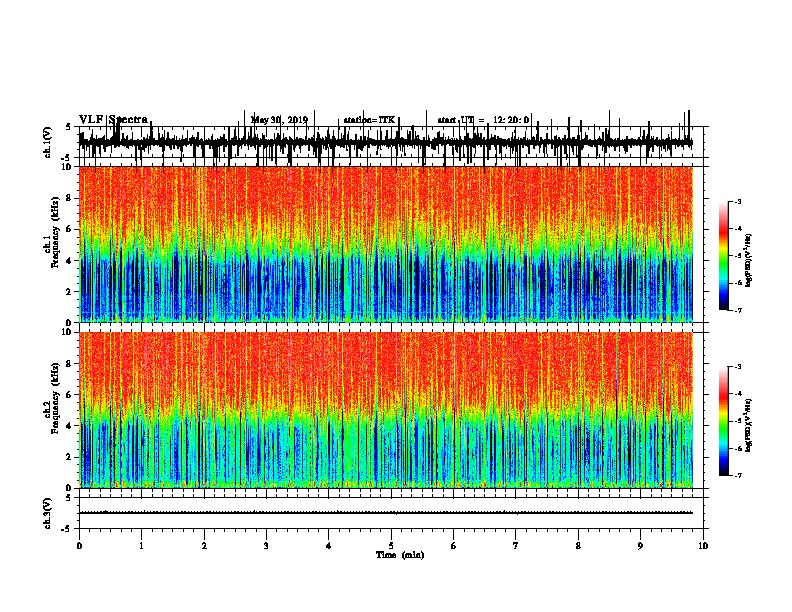The height and width of the screenshot is (612, 792).
Task: Click the -3 label on ch.1 colorbar
Action: click(x=737, y=202)
